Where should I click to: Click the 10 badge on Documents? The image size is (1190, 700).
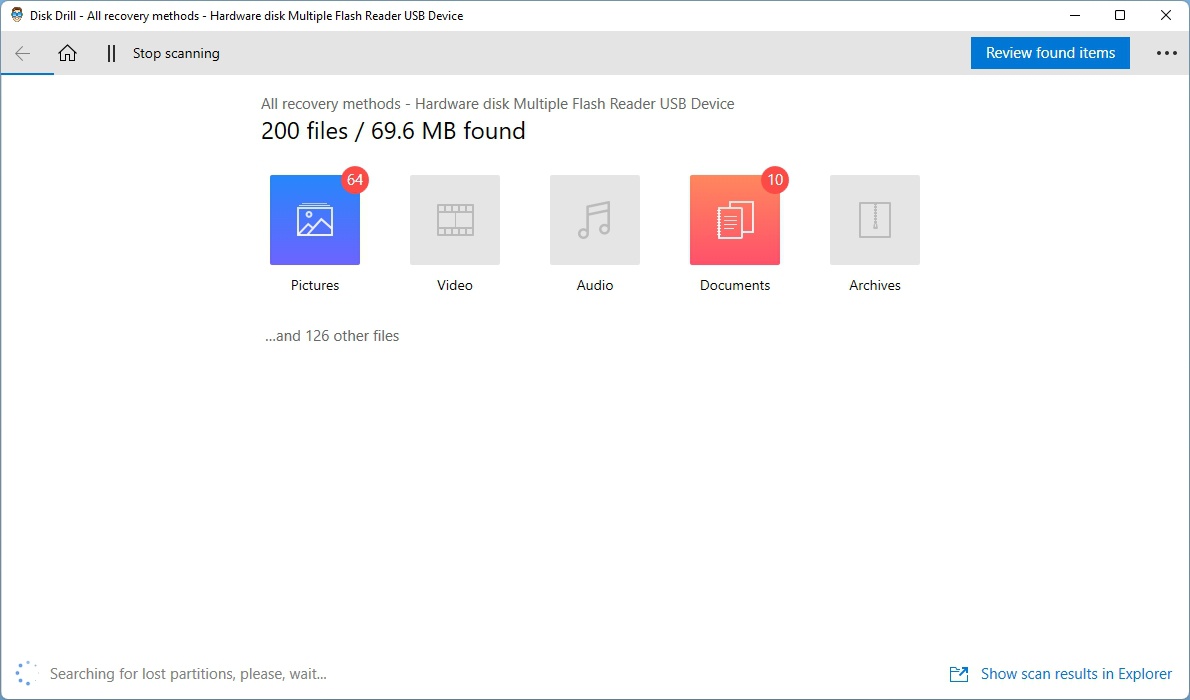point(775,180)
